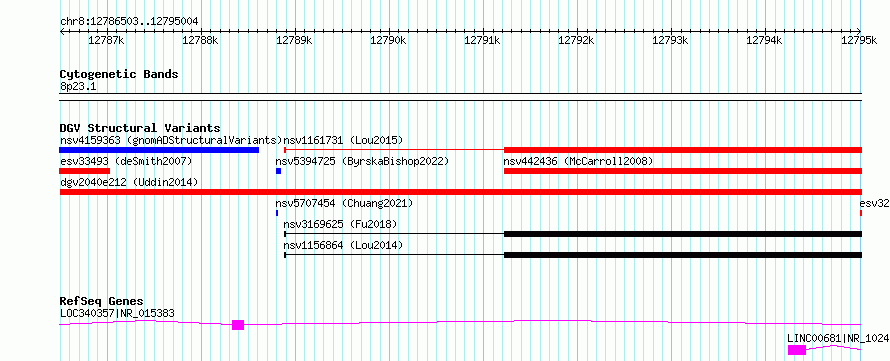The width and height of the screenshot is (890, 361).
Task: Select the 8p23.1 cytogenetic band label
Action: pyautogui.click(x=78, y=87)
